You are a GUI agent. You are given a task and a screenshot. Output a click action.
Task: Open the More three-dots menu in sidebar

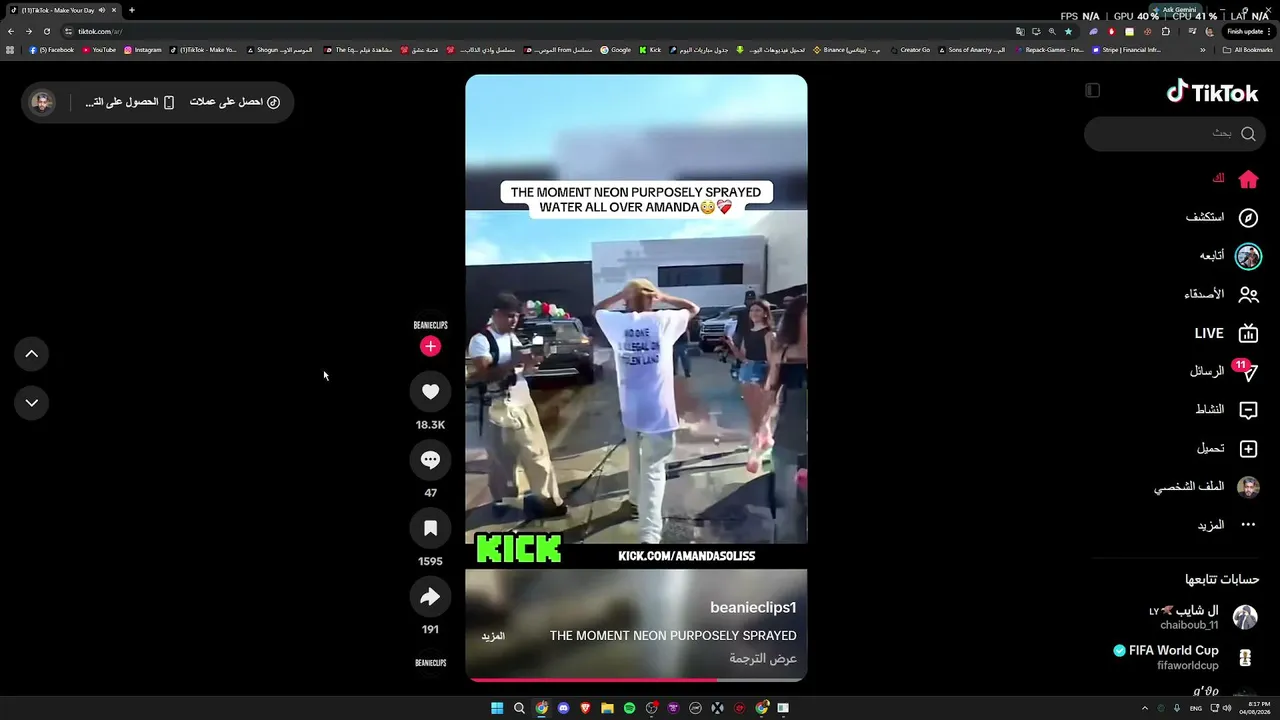point(1248,525)
